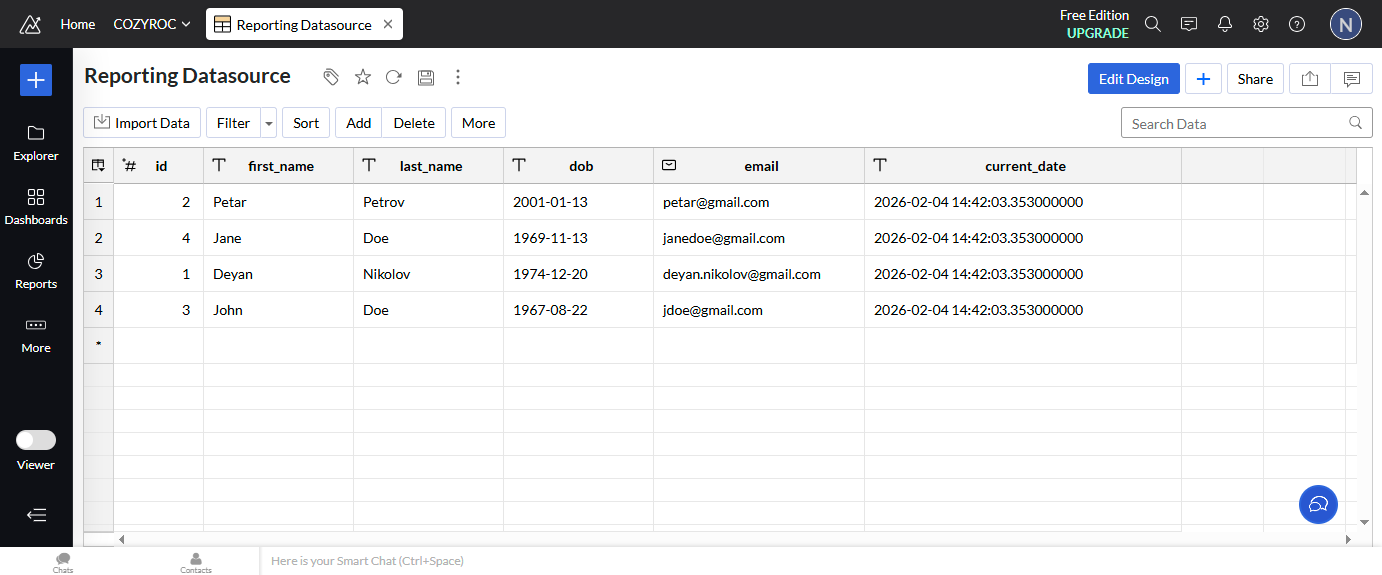Close the Reporting Datasource tab

[x=388, y=24]
